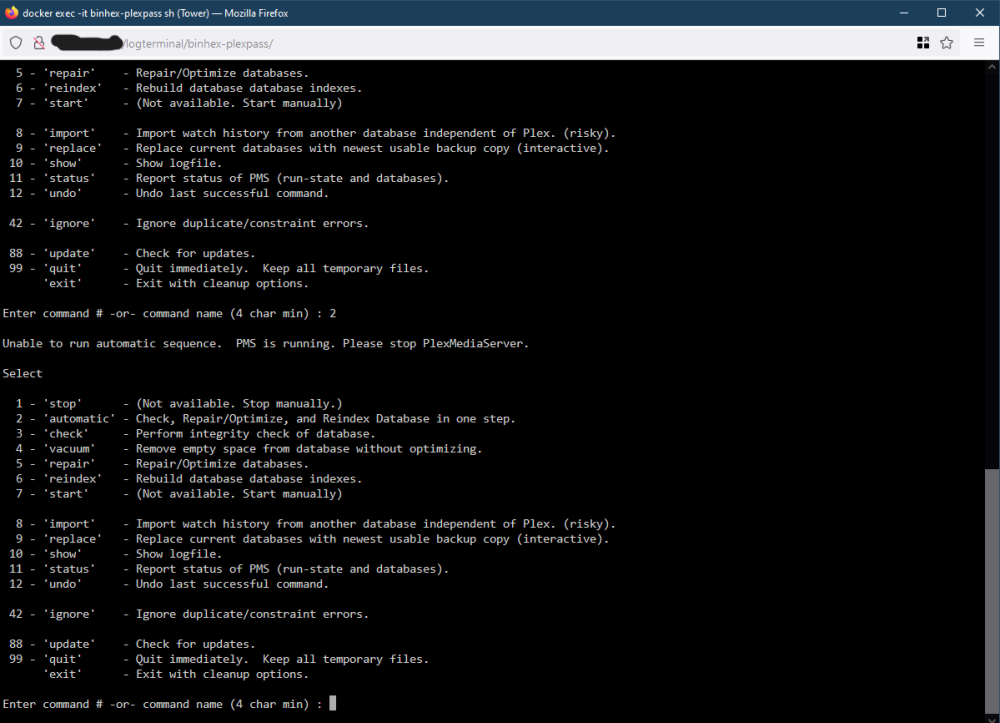
Task: Click the lower "7 - 'start'" menu line
Action: point(179,493)
